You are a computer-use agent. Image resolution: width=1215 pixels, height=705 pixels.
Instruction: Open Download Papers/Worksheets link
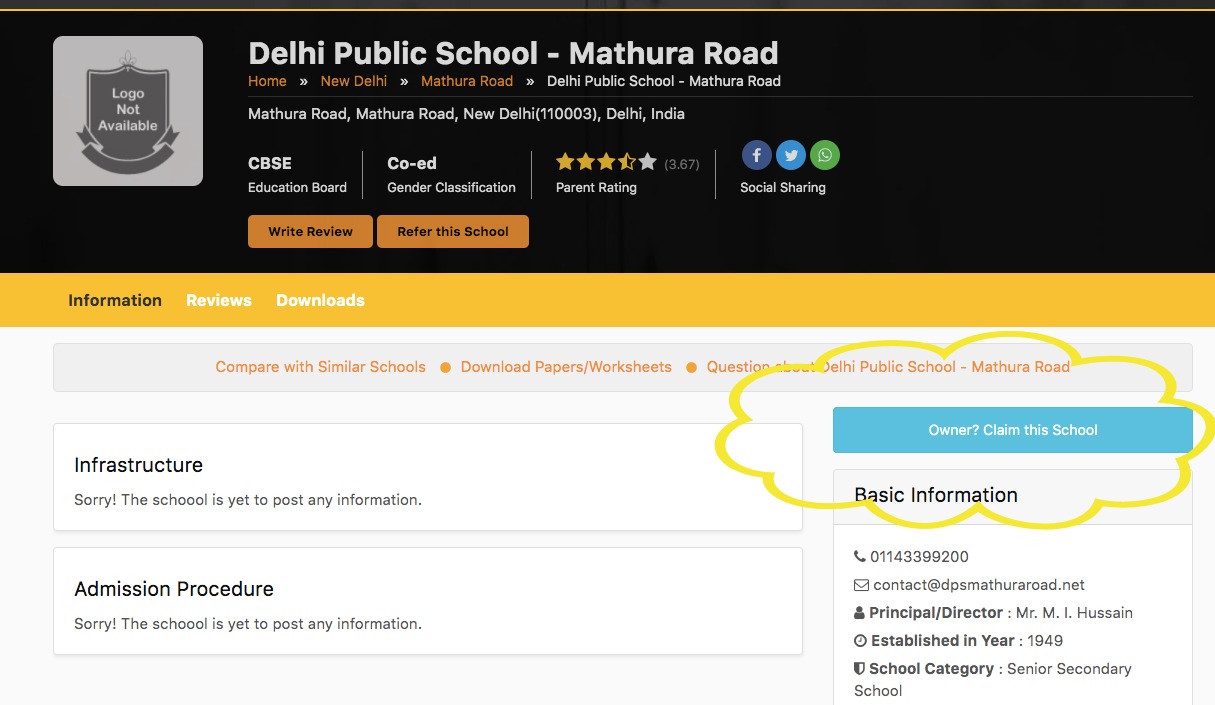coord(566,367)
